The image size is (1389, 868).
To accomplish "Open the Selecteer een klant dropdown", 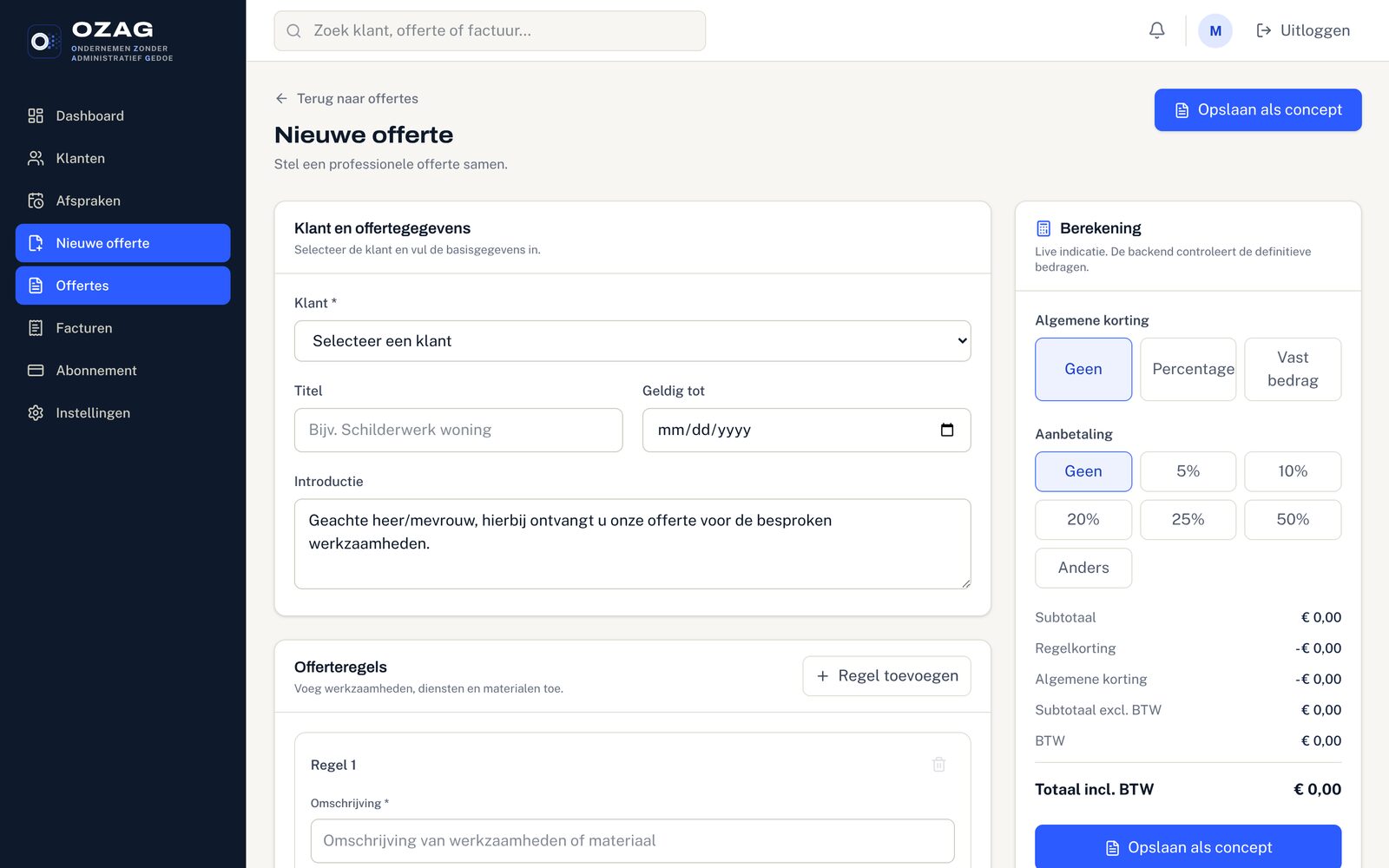I will point(632,341).
